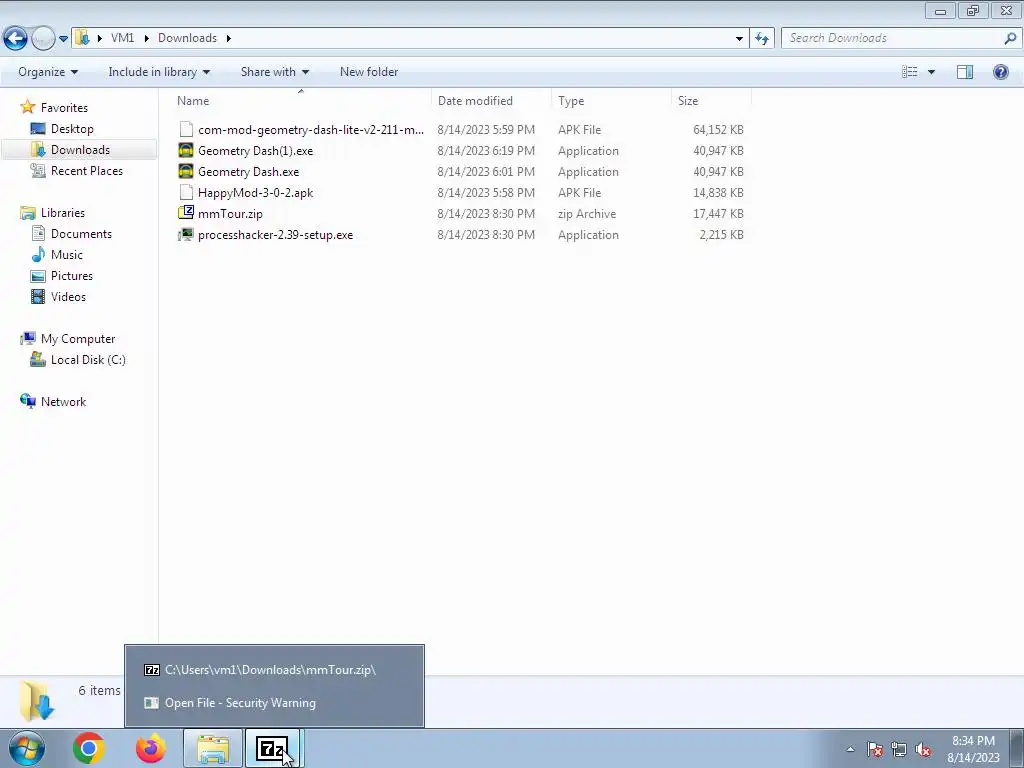Launch Google Chrome from the taskbar
This screenshot has height=768, width=1024.
click(x=89, y=748)
